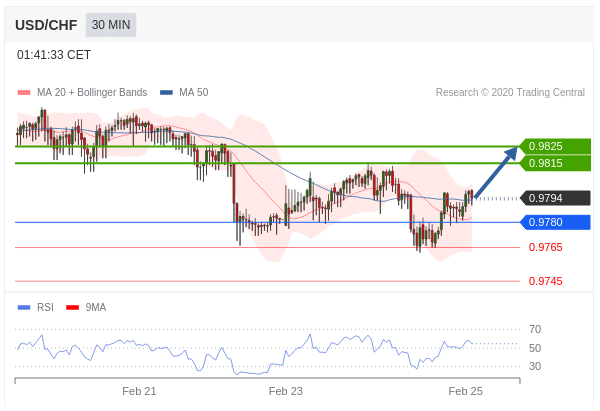Click the 0.9794 current price tag
This screenshot has height=411, width=600.
tap(555, 198)
